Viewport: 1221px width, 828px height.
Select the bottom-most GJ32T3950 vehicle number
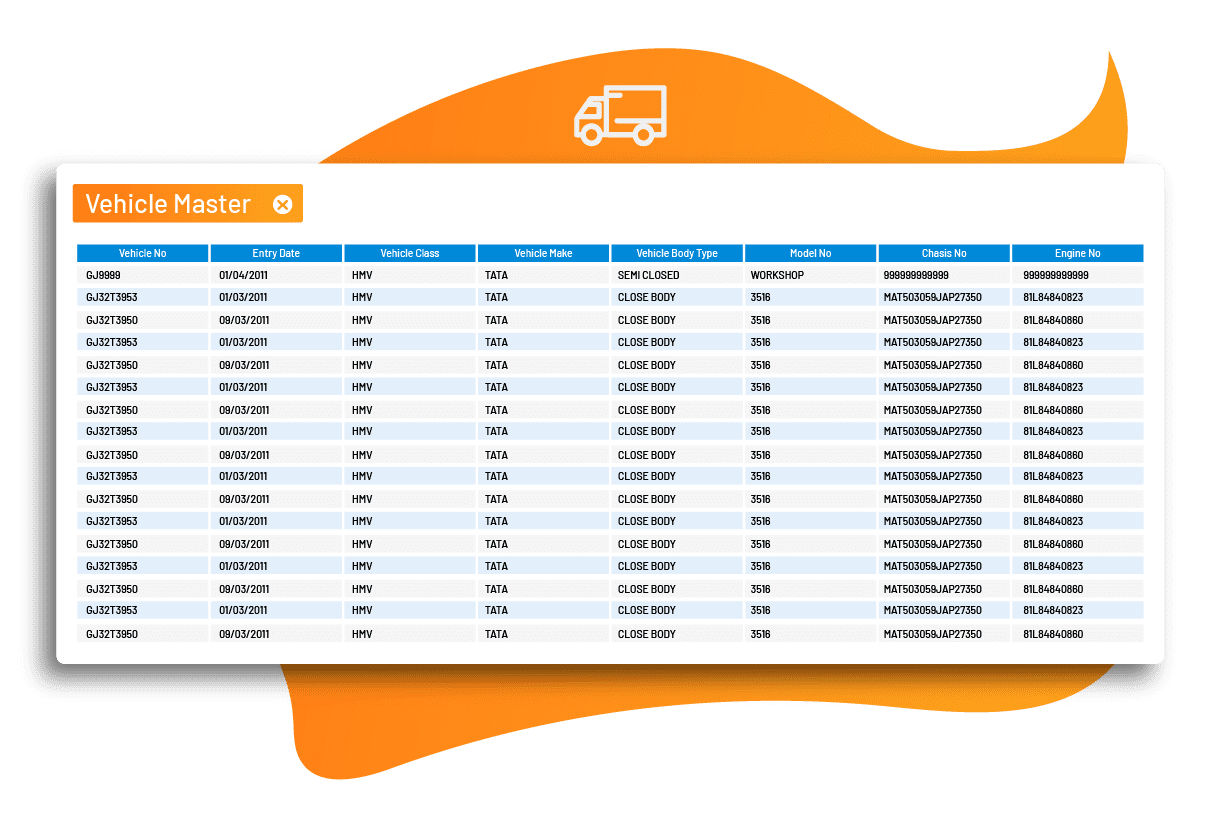(x=112, y=634)
